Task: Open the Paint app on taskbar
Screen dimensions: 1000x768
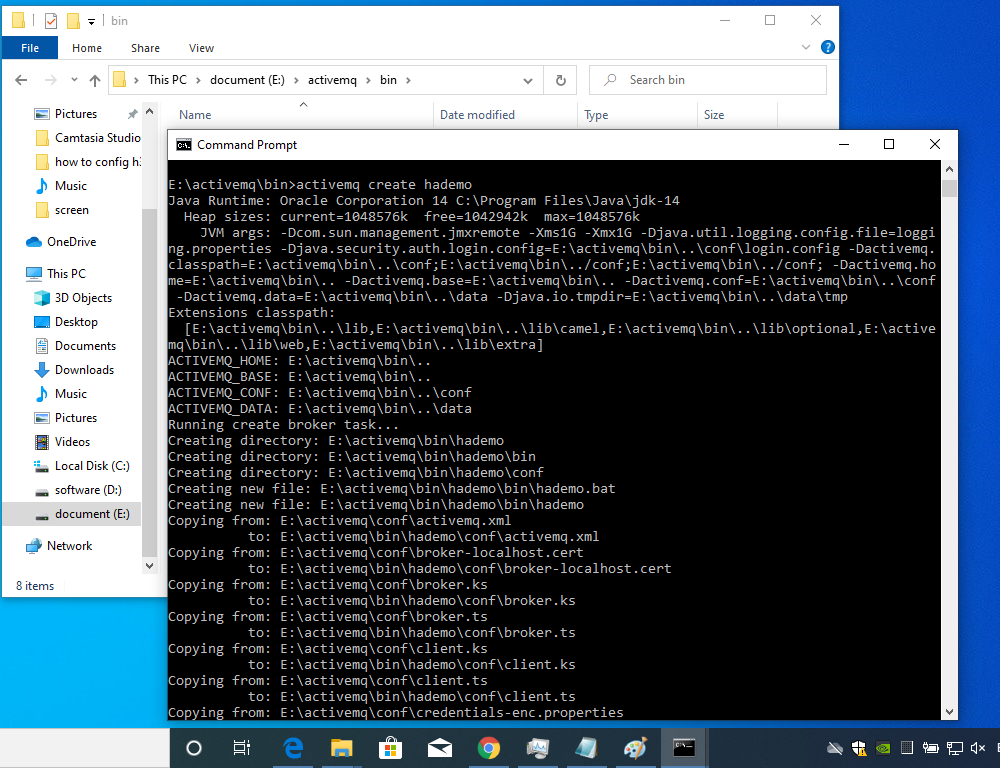Action: coord(635,748)
